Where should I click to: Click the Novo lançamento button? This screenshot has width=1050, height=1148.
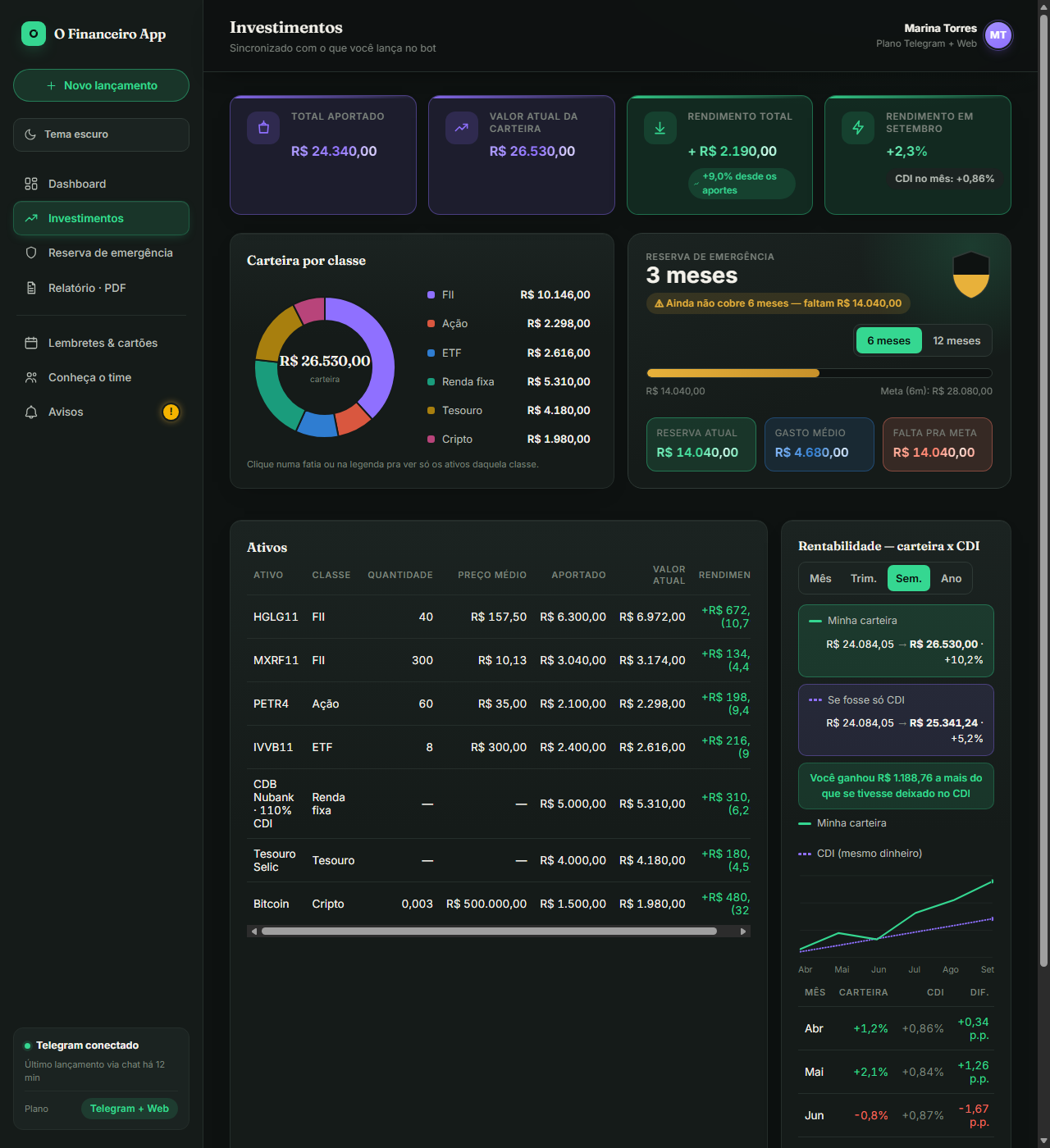click(101, 85)
